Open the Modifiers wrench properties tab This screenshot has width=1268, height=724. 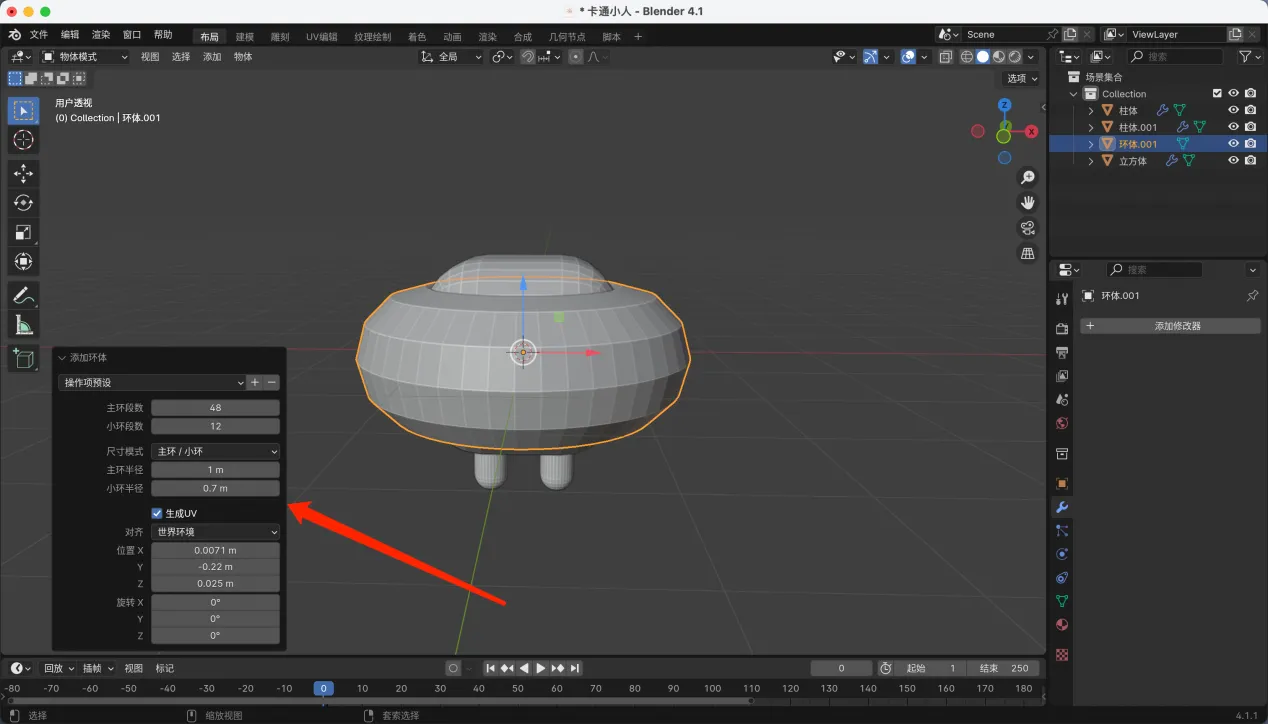[x=1062, y=507]
